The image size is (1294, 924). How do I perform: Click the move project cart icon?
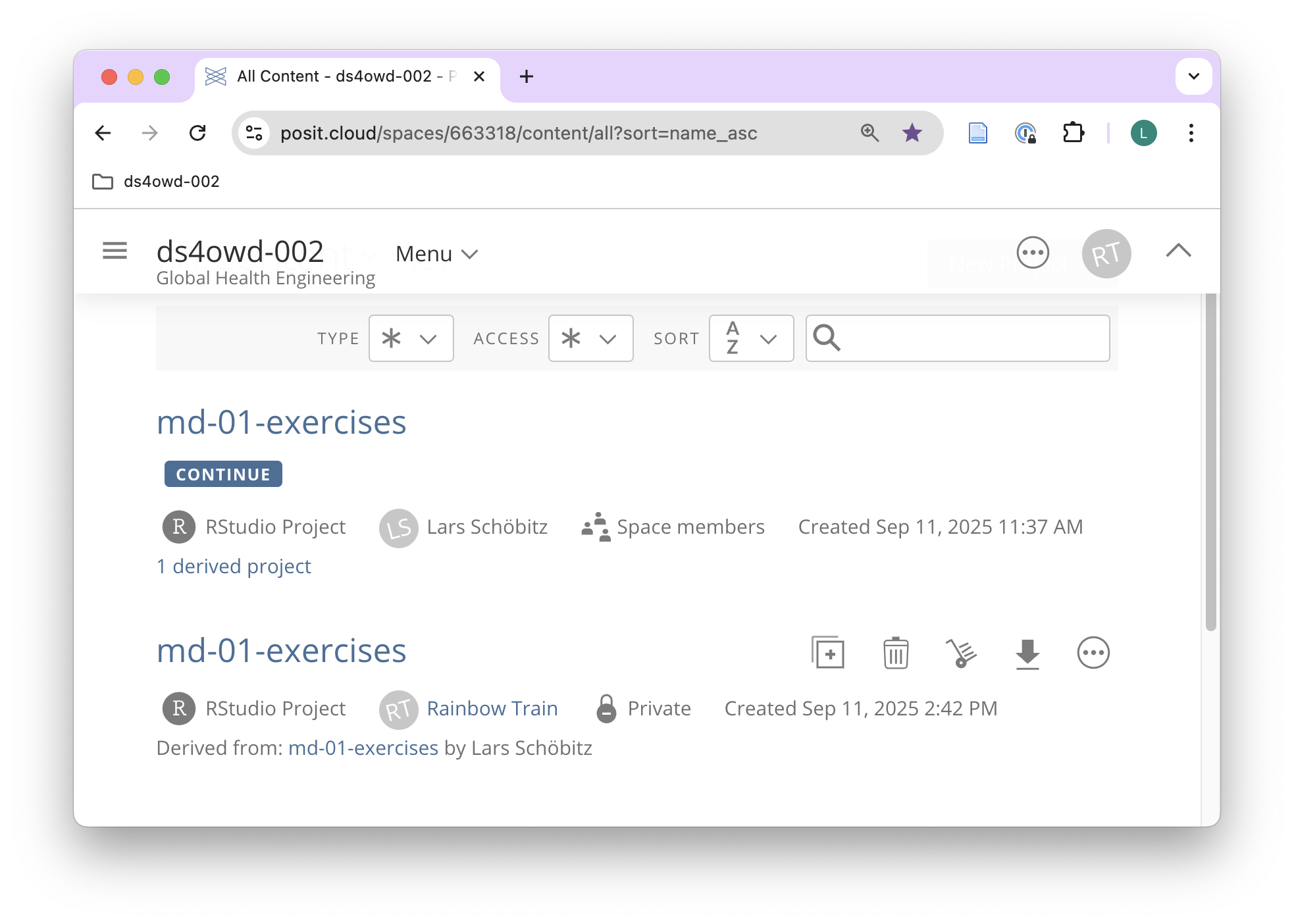tap(961, 653)
